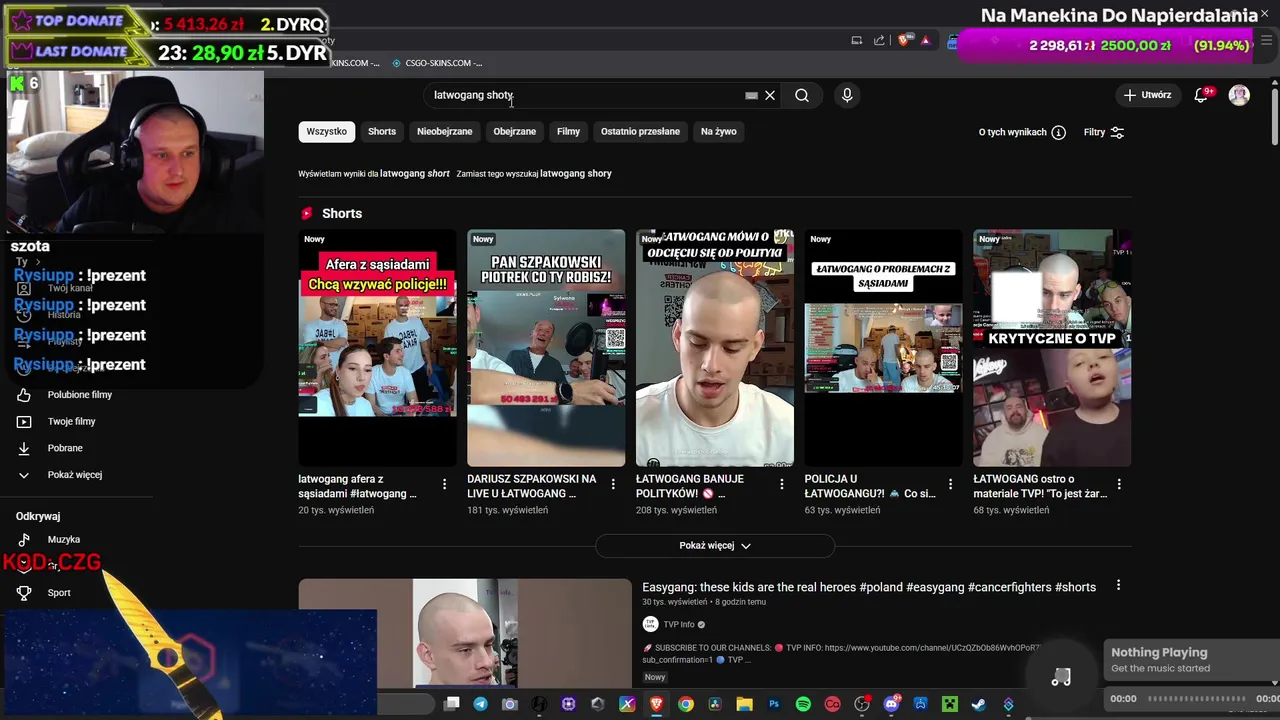
Task: Open Easygang: these kids are the real heroes video
Action: tap(869, 587)
